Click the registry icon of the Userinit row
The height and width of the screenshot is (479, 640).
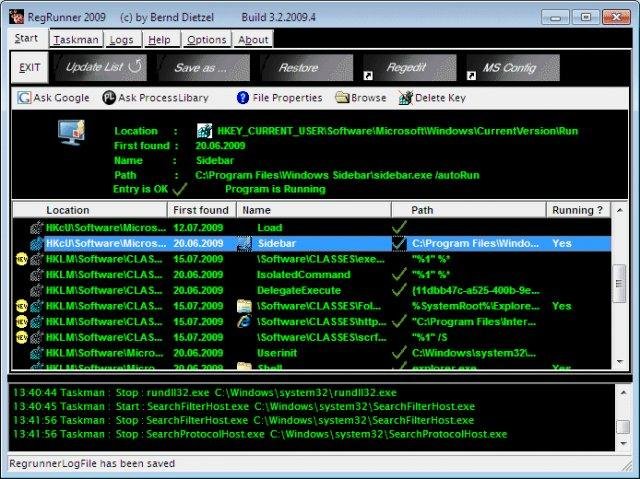[37, 353]
